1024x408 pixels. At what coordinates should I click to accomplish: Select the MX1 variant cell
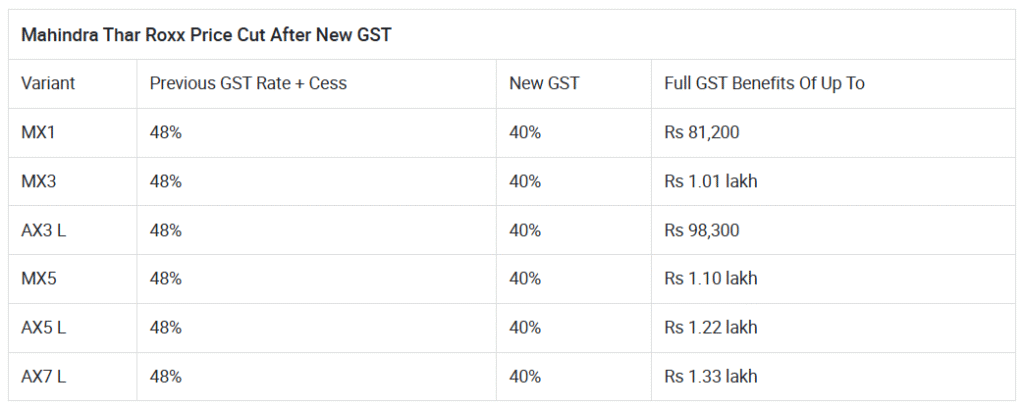click(x=40, y=133)
